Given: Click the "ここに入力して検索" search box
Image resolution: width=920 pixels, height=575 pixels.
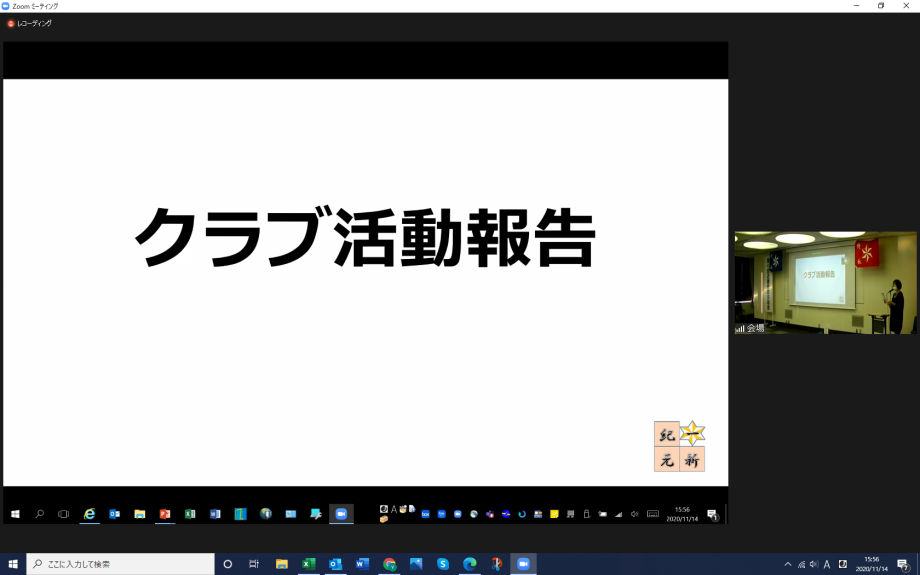Looking at the screenshot, I should tap(120, 564).
